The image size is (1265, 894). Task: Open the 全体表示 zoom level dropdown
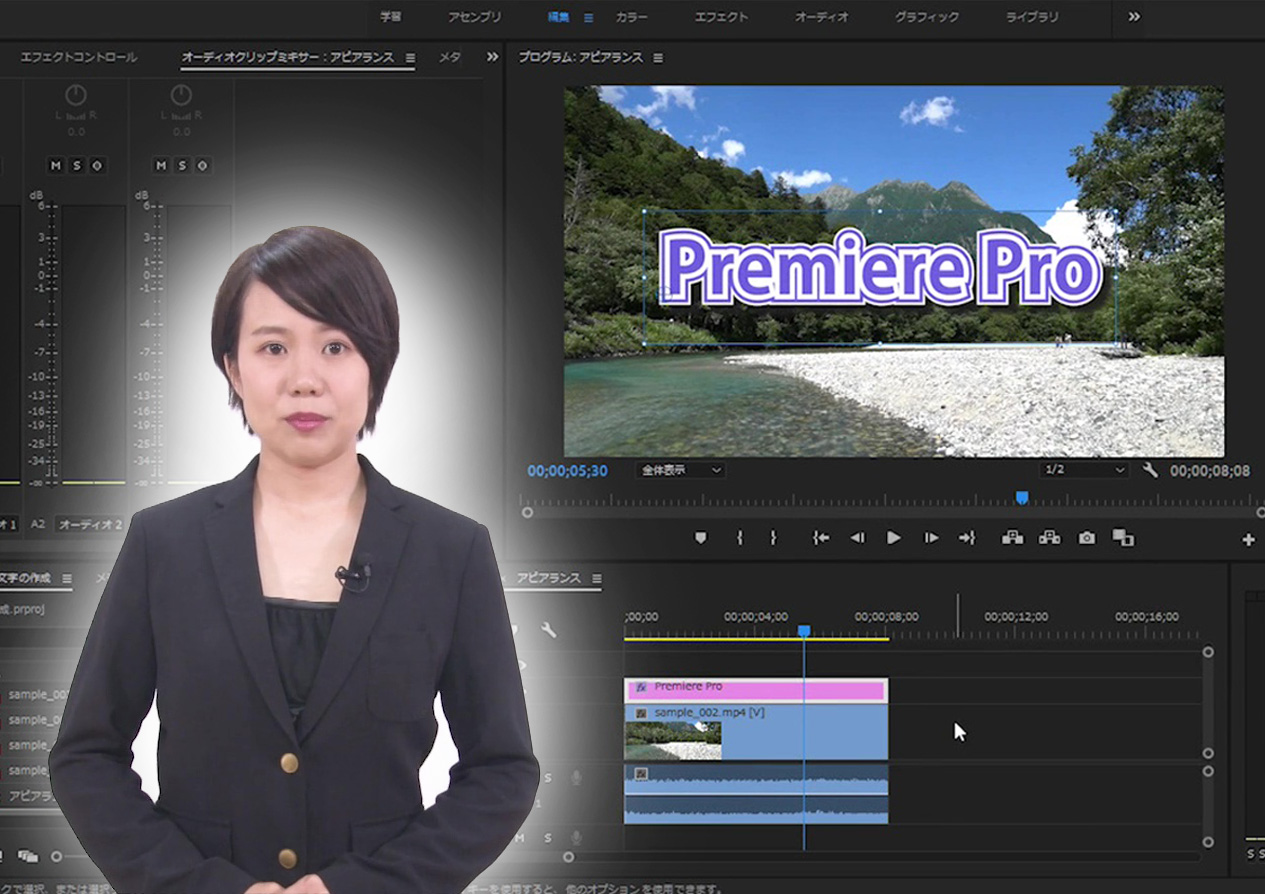pyautogui.click(x=680, y=470)
